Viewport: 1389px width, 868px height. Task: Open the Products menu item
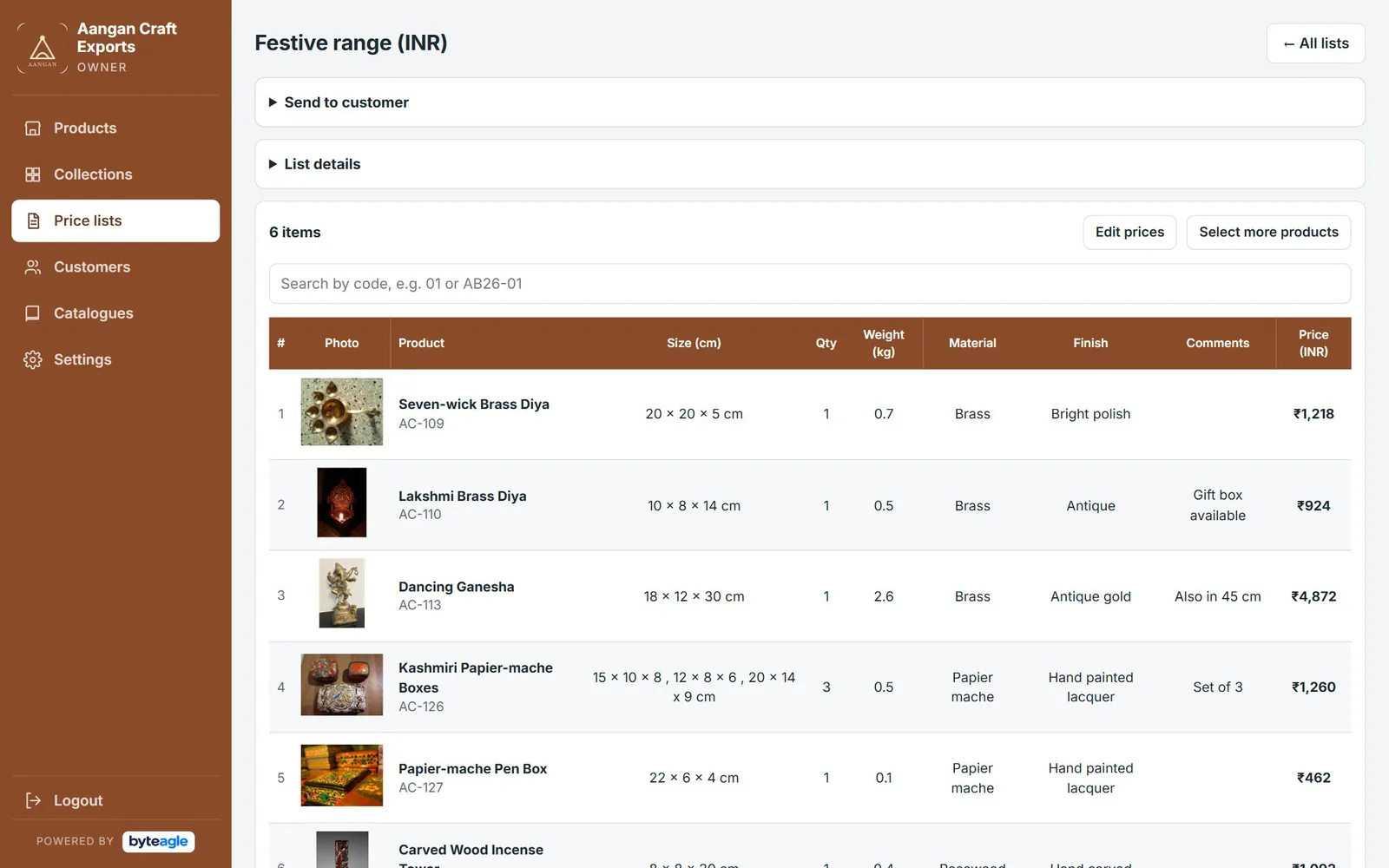115,128
